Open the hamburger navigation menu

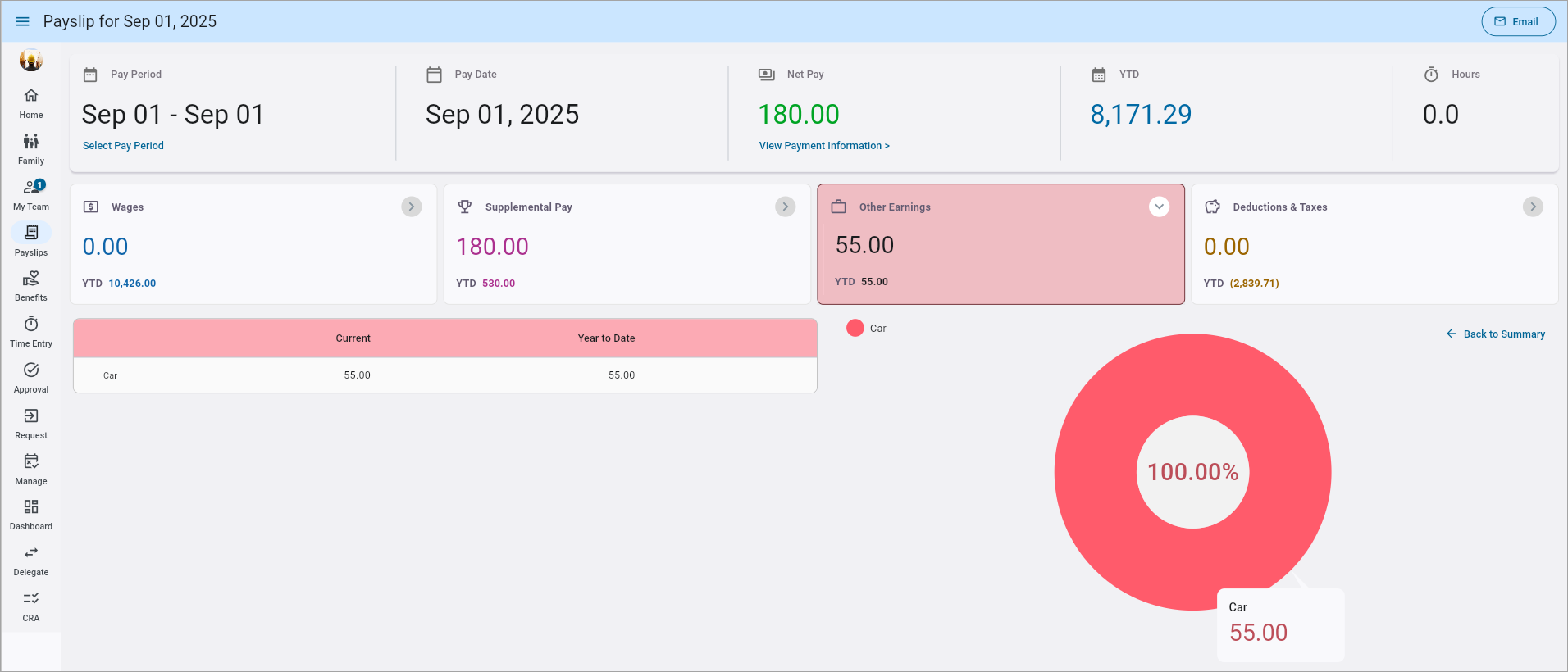(x=22, y=21)
